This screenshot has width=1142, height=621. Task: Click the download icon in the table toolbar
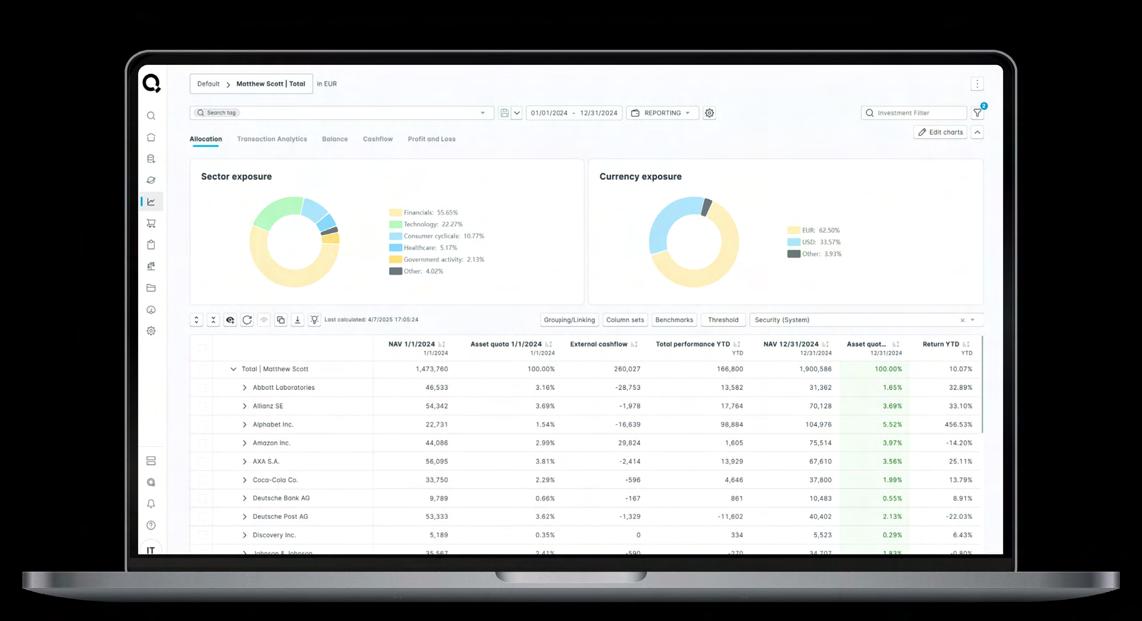tap(297, 320)
